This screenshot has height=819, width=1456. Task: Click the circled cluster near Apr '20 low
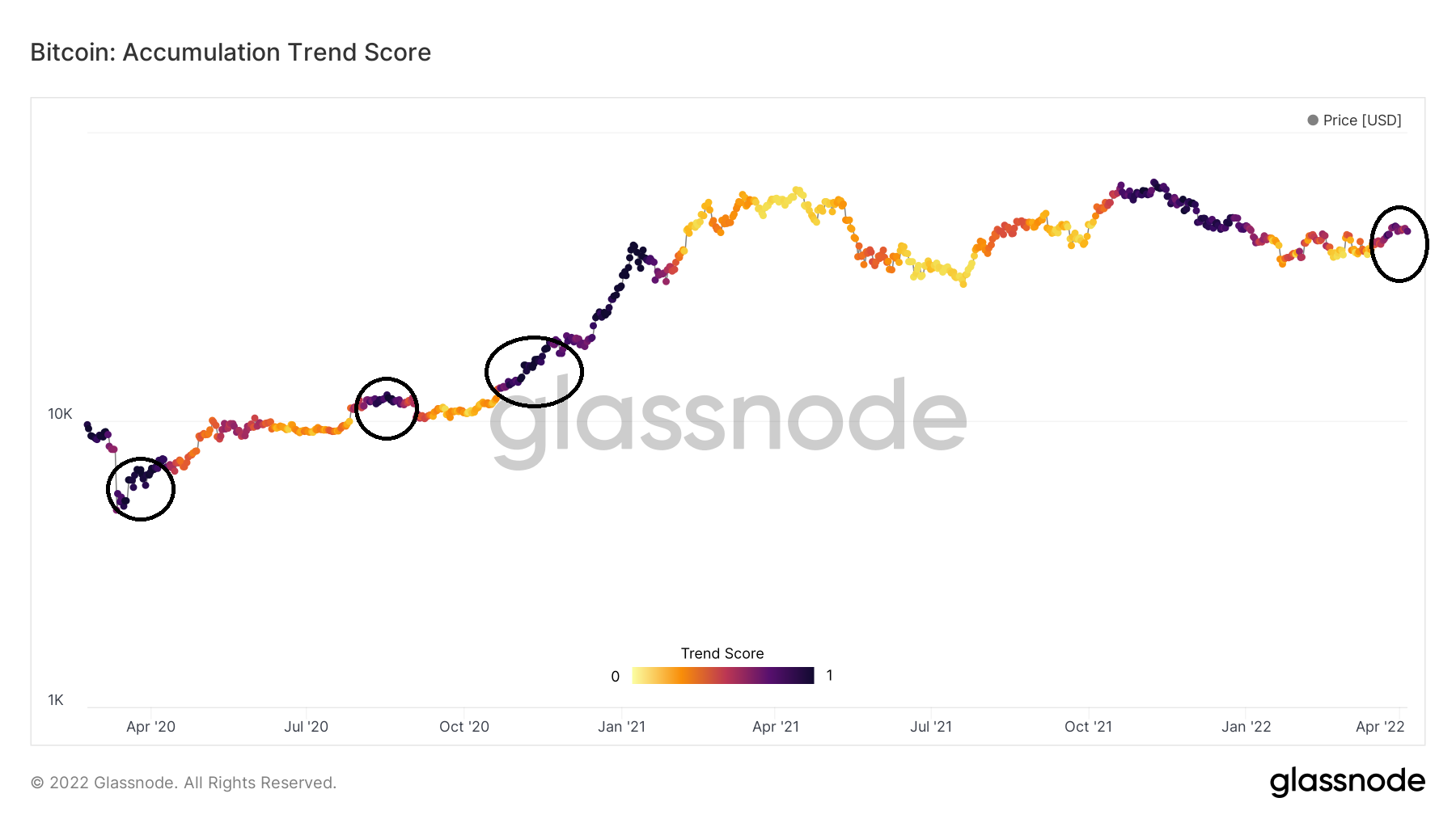(141, 488)
